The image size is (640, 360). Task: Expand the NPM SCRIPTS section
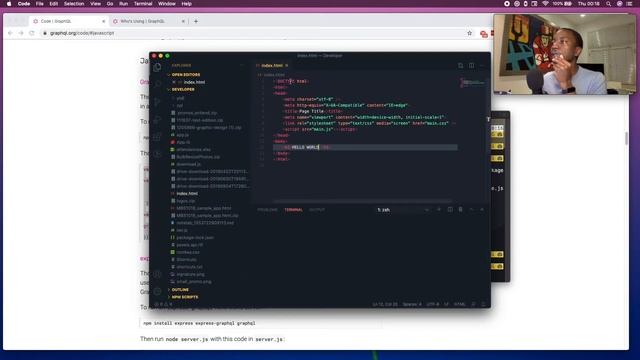(x=184, y=297)
